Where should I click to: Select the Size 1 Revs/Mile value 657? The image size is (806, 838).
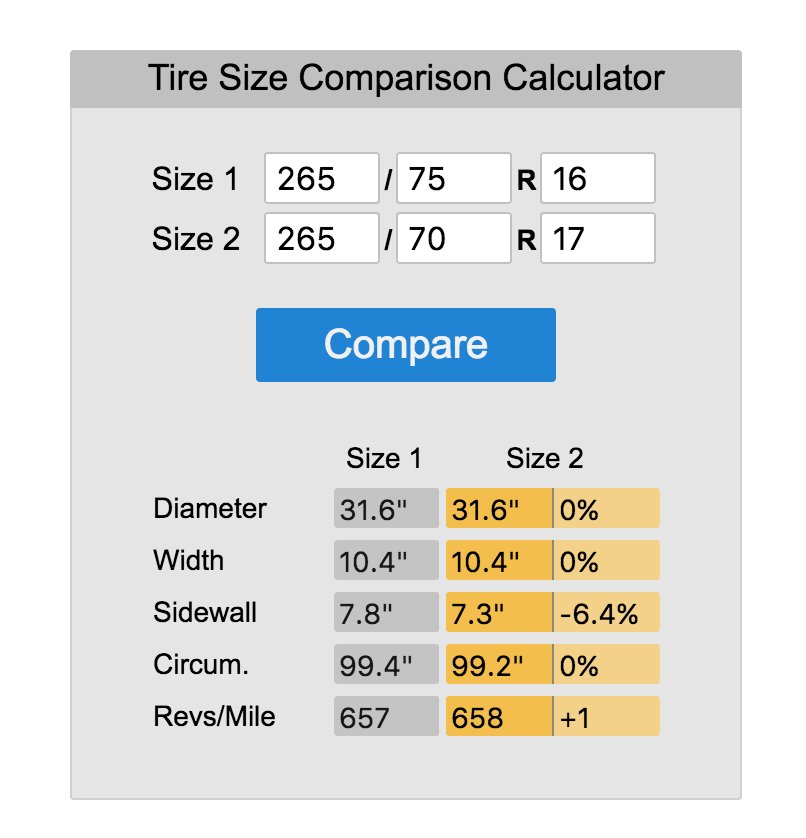[386, 716]
